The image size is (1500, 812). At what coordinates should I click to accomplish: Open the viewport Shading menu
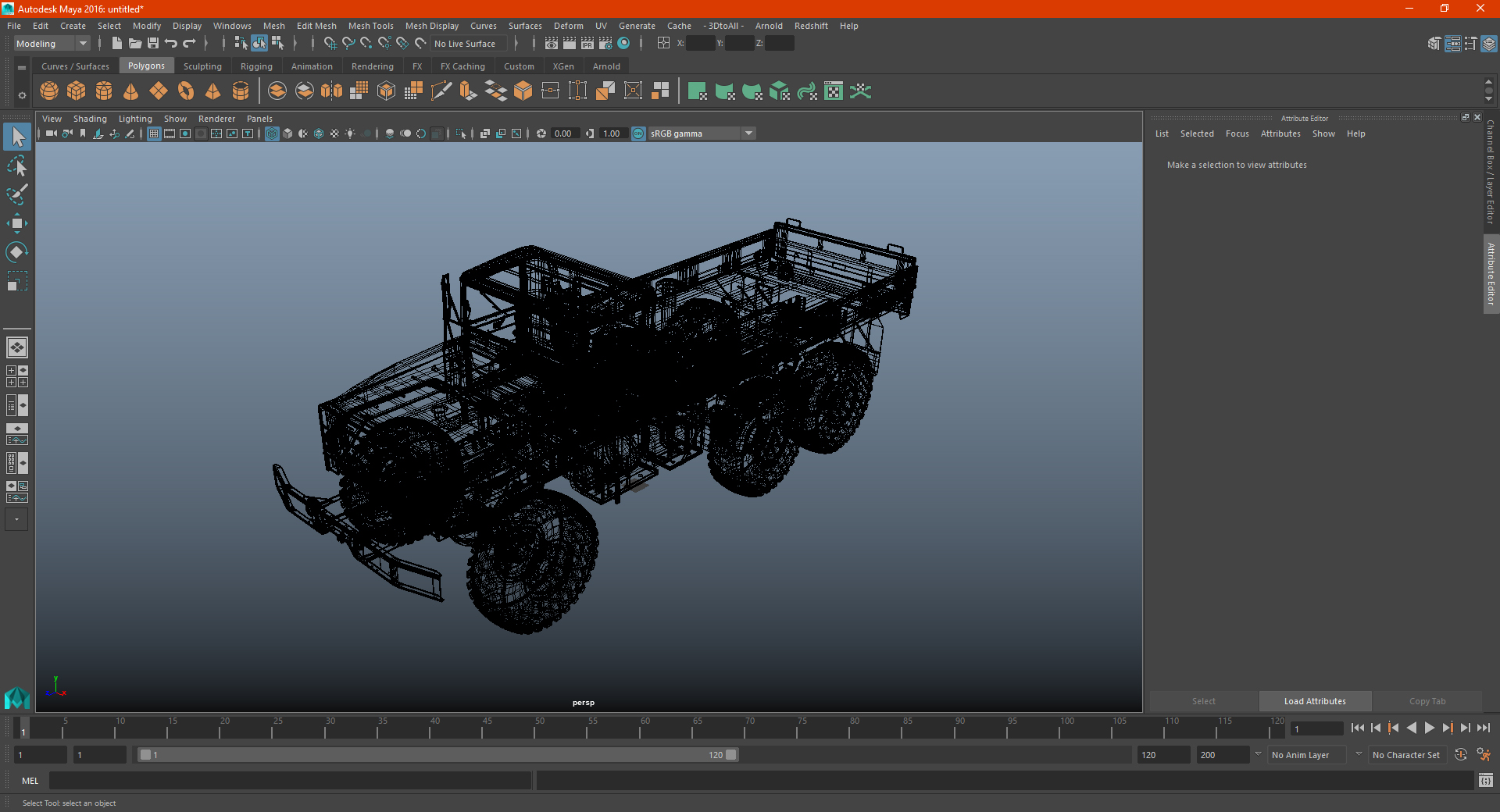[90, 119]
